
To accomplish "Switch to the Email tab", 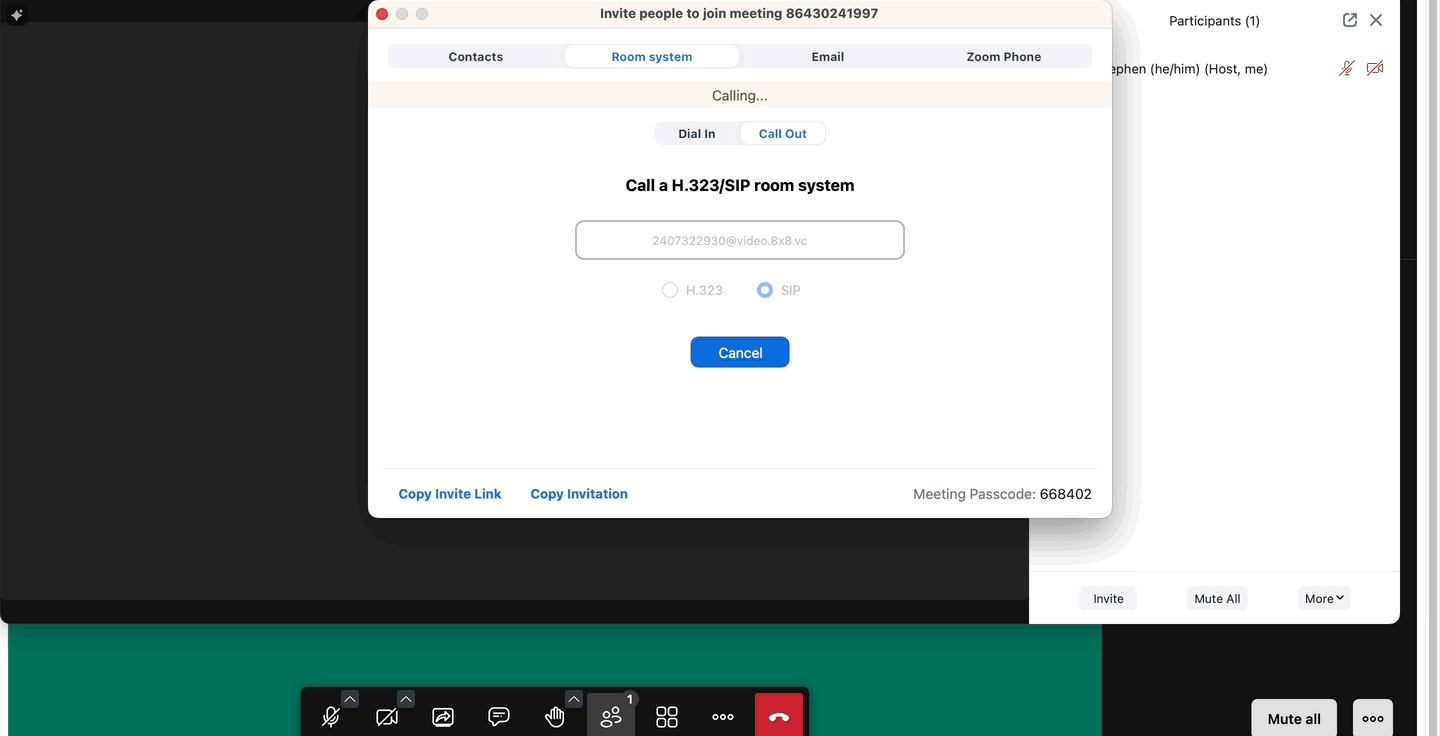I will (828, 56).
